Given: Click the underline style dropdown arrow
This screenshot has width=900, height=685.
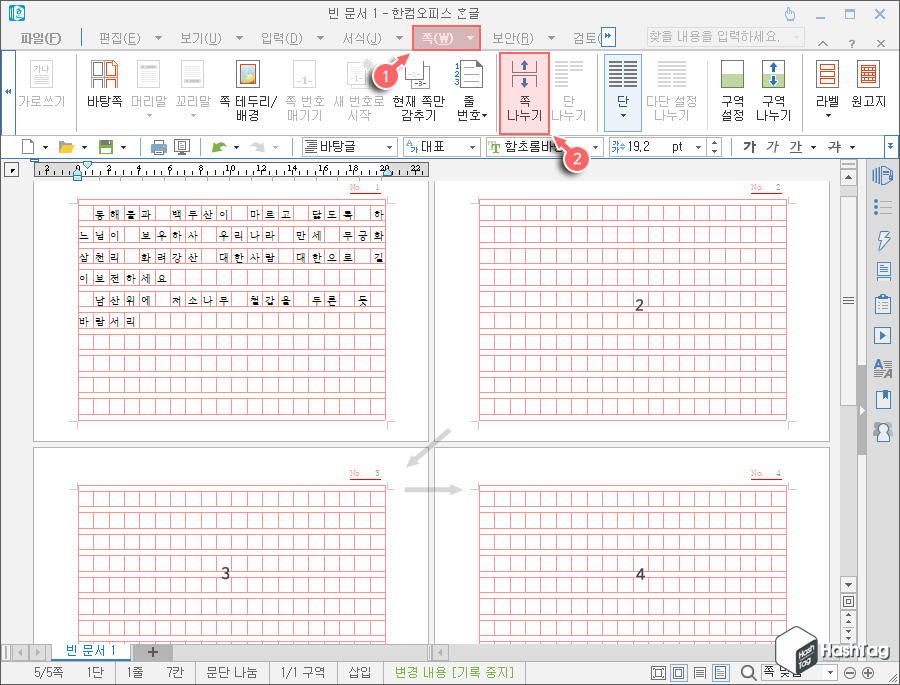Looking at the screenshot, I should point(813,148).
